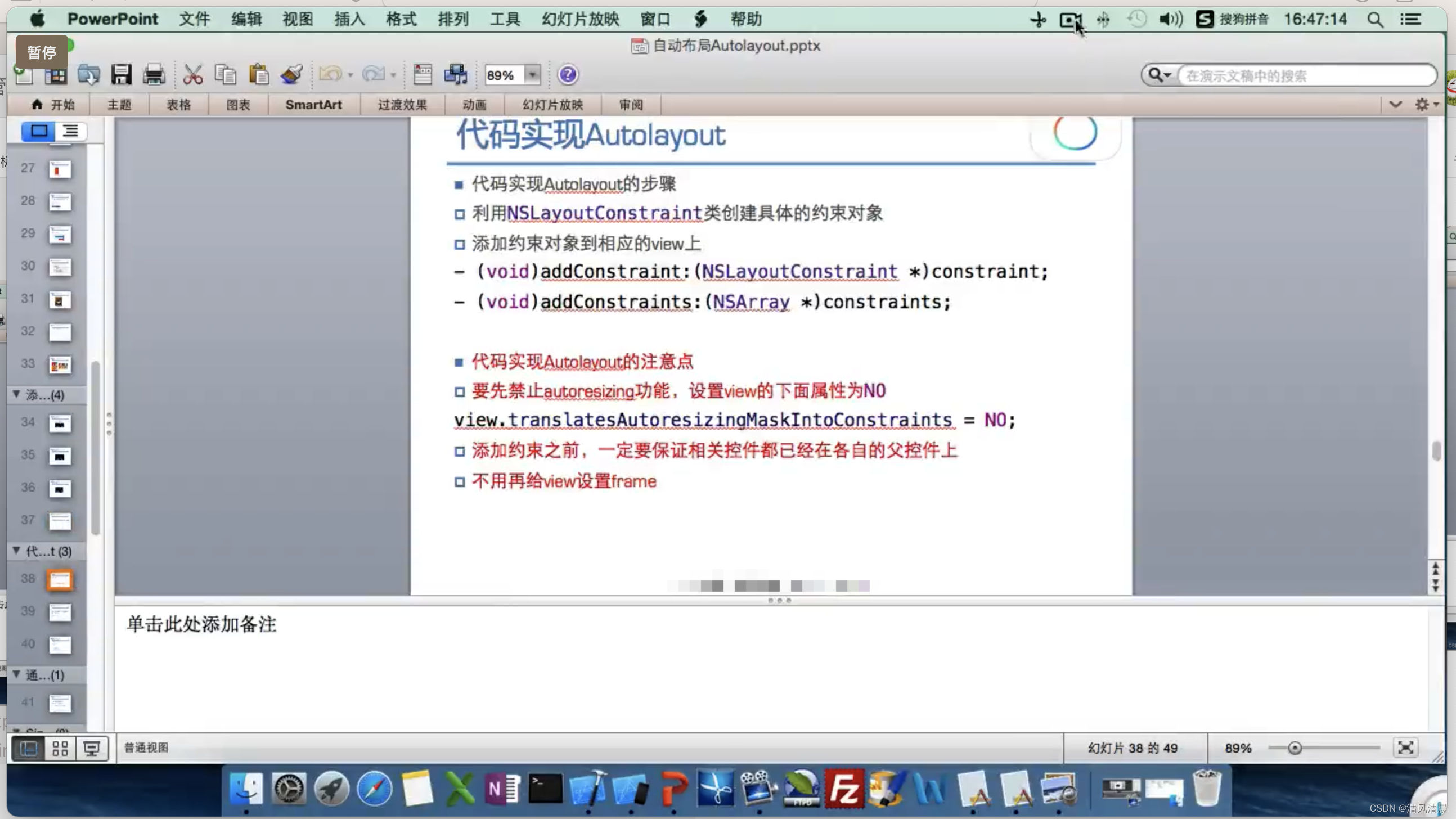Switch to slide sorter view

[x=60, y=748]
